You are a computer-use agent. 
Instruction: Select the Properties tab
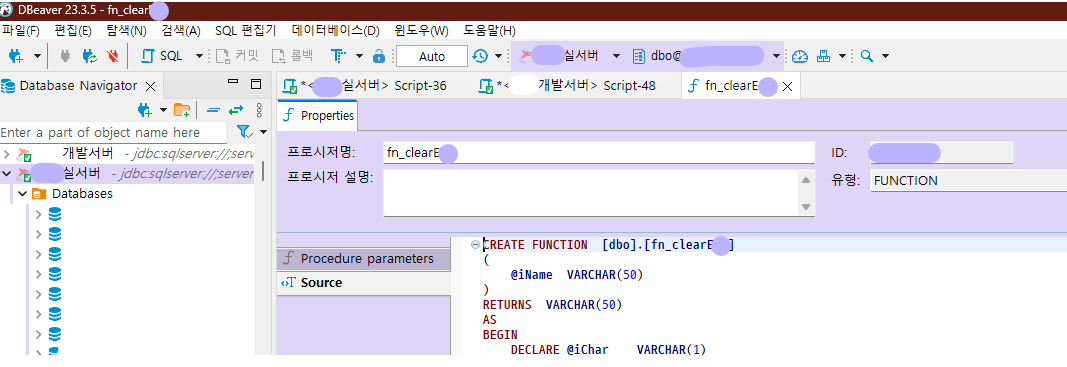click(x=318, y=115)
